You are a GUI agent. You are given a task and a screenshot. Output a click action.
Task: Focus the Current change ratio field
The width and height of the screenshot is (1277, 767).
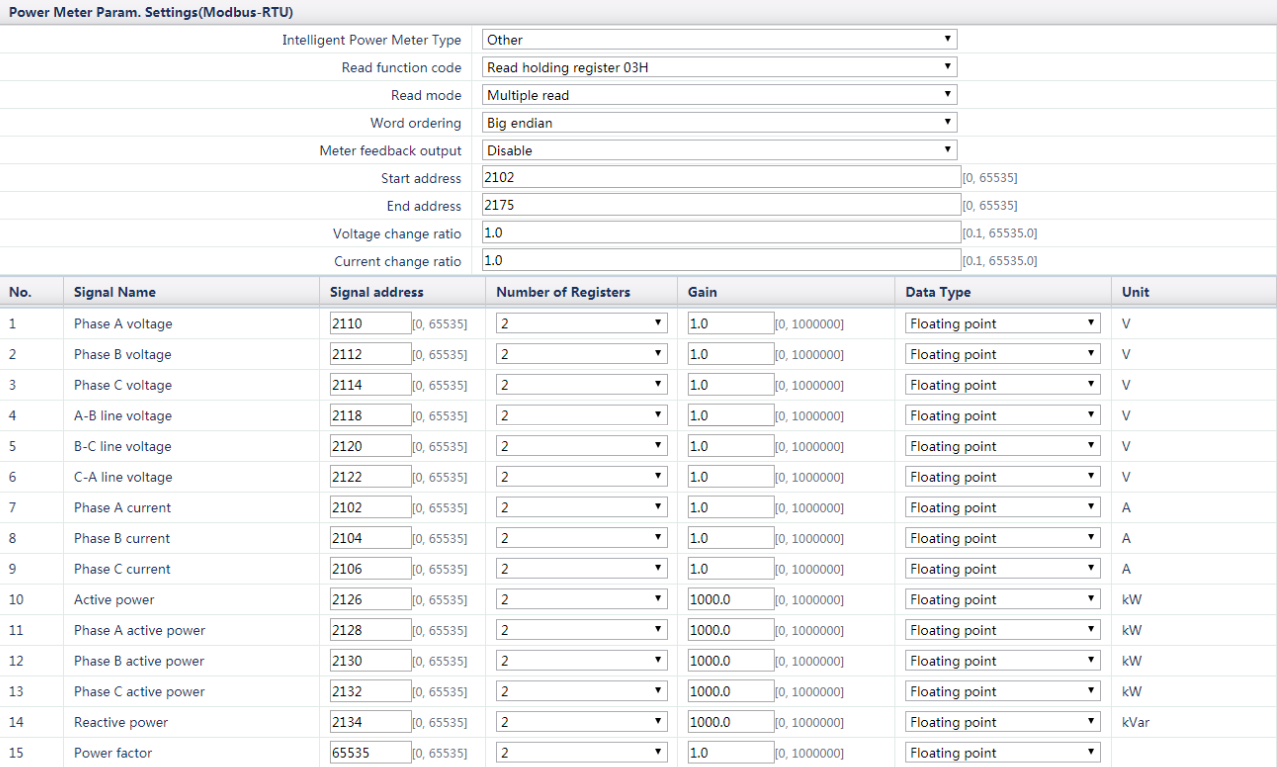coord(720,261)
